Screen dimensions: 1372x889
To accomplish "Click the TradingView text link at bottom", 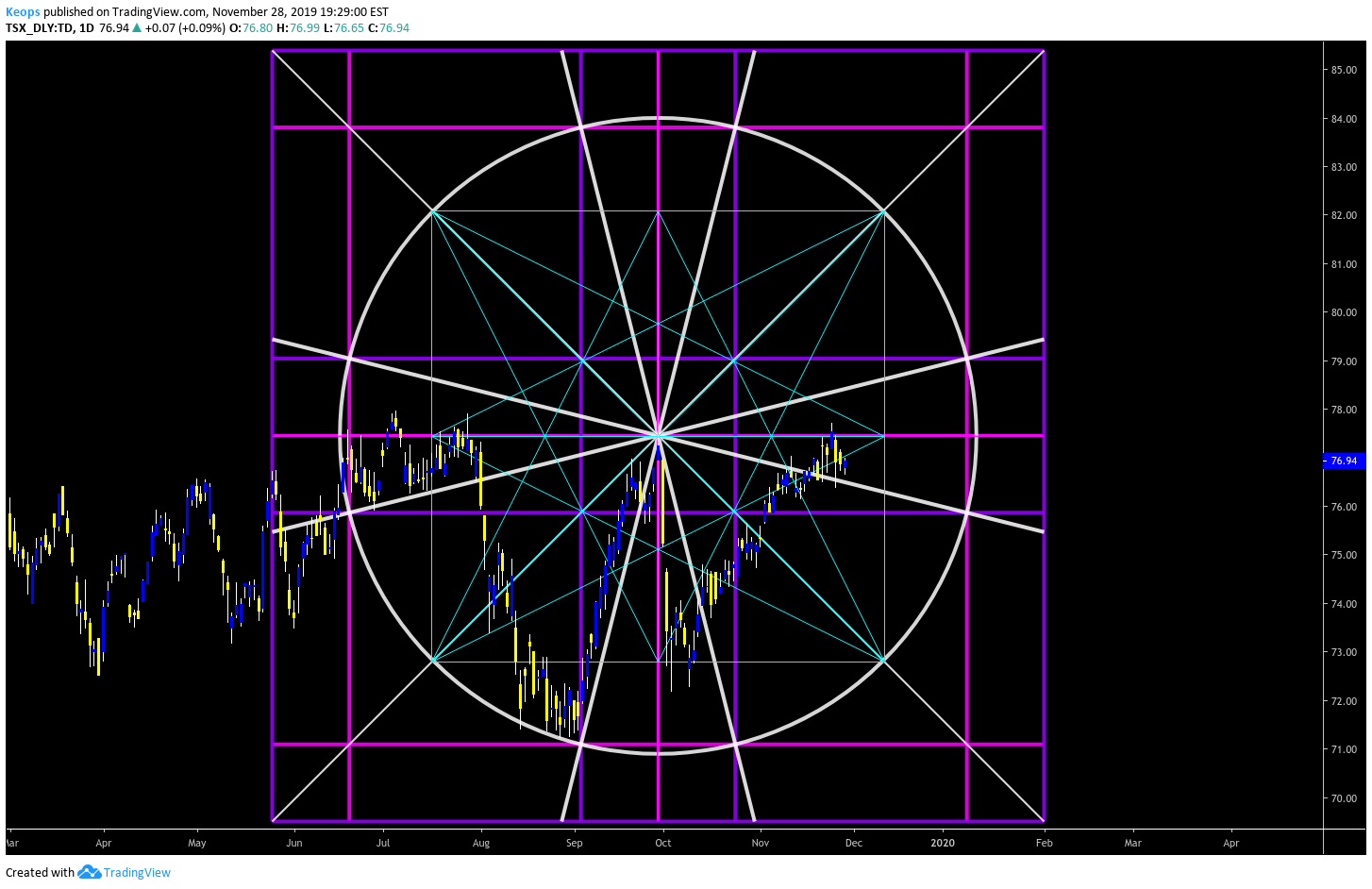I will [x=137, y=872].
